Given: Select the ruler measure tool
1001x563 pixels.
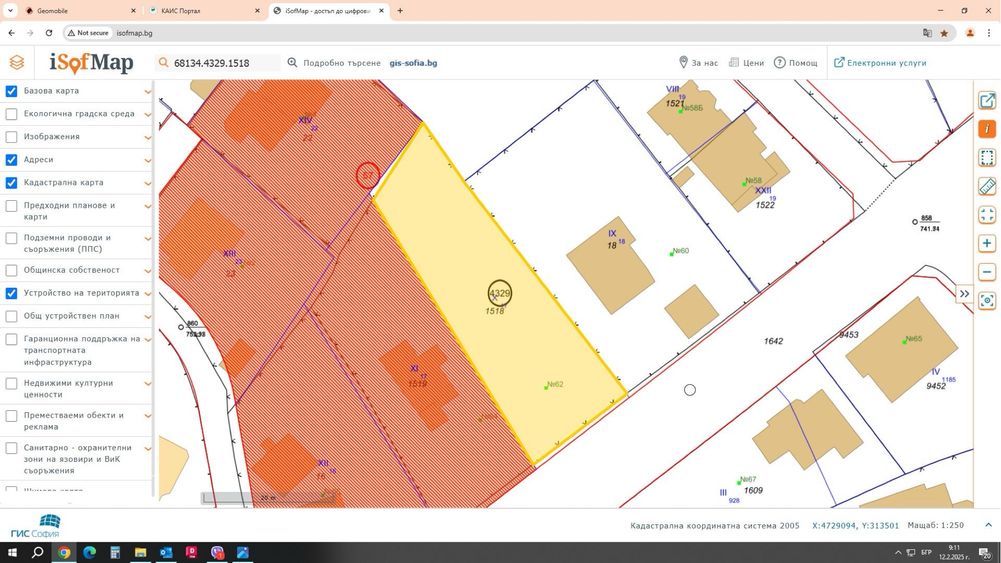Looking at the screenshot, I should [x=987, y=186].
